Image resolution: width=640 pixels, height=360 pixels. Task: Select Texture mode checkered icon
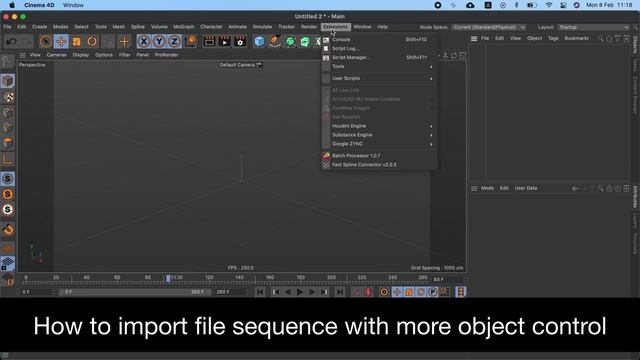(8, 97)
